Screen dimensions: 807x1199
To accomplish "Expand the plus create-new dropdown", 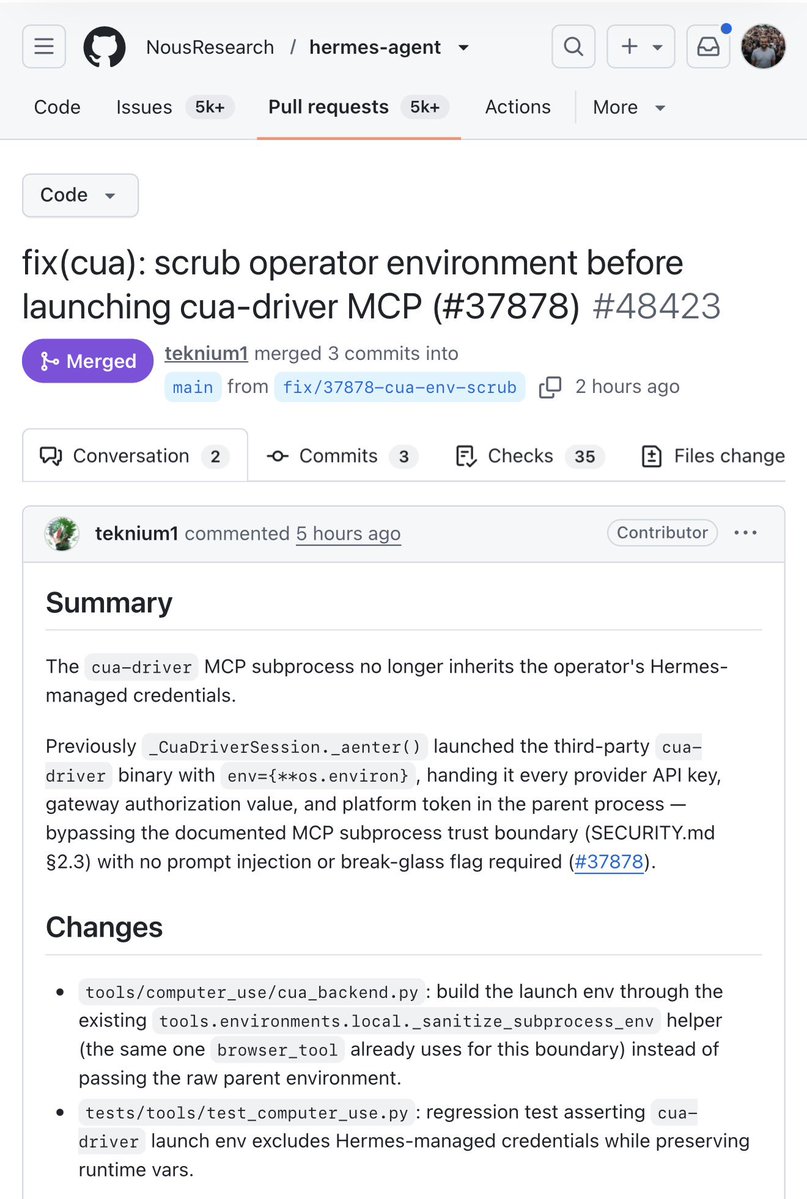I will click(641, 47).
